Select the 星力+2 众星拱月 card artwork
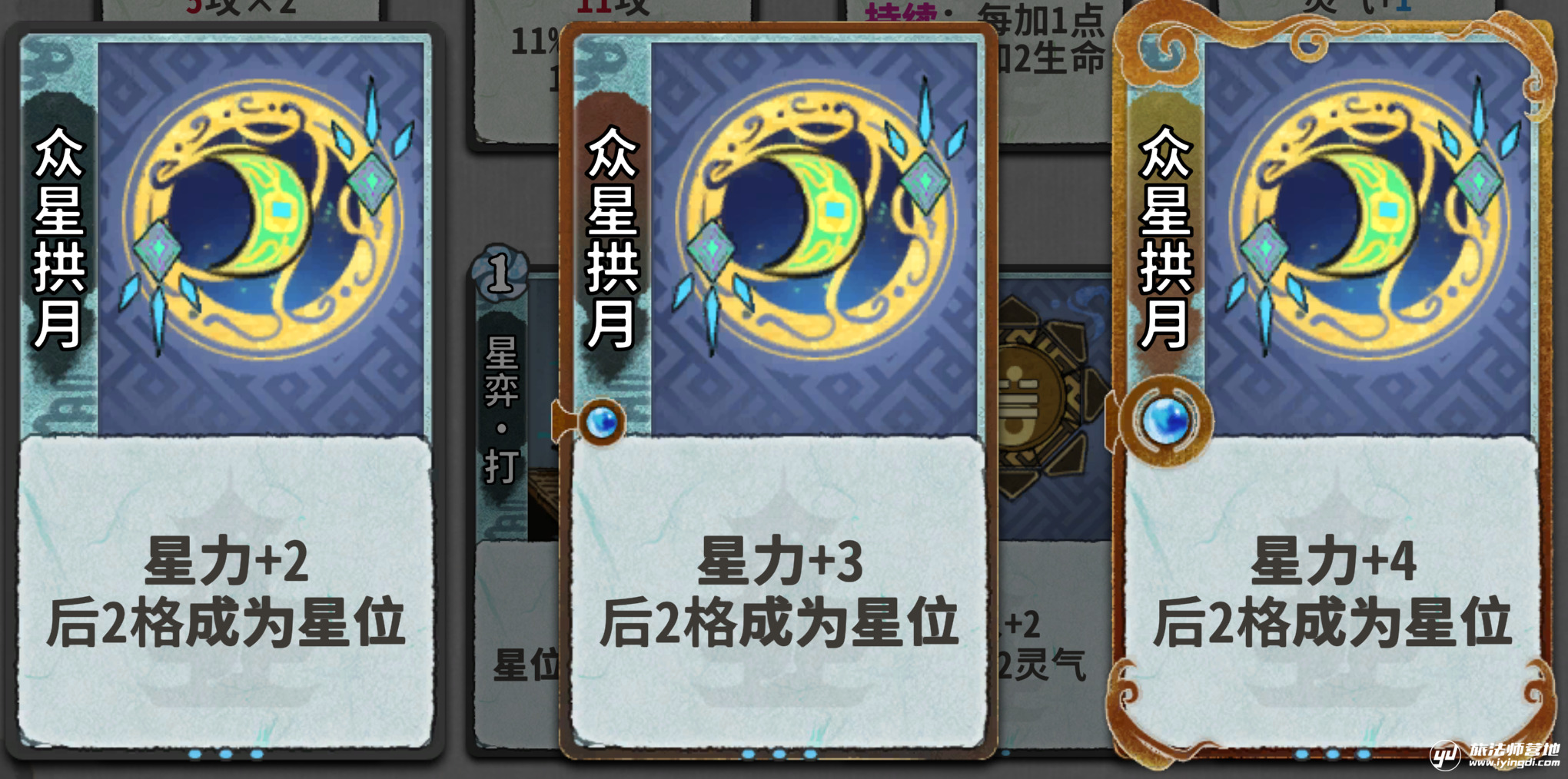This screenshot has height=779, width=1568. point(261,238)
